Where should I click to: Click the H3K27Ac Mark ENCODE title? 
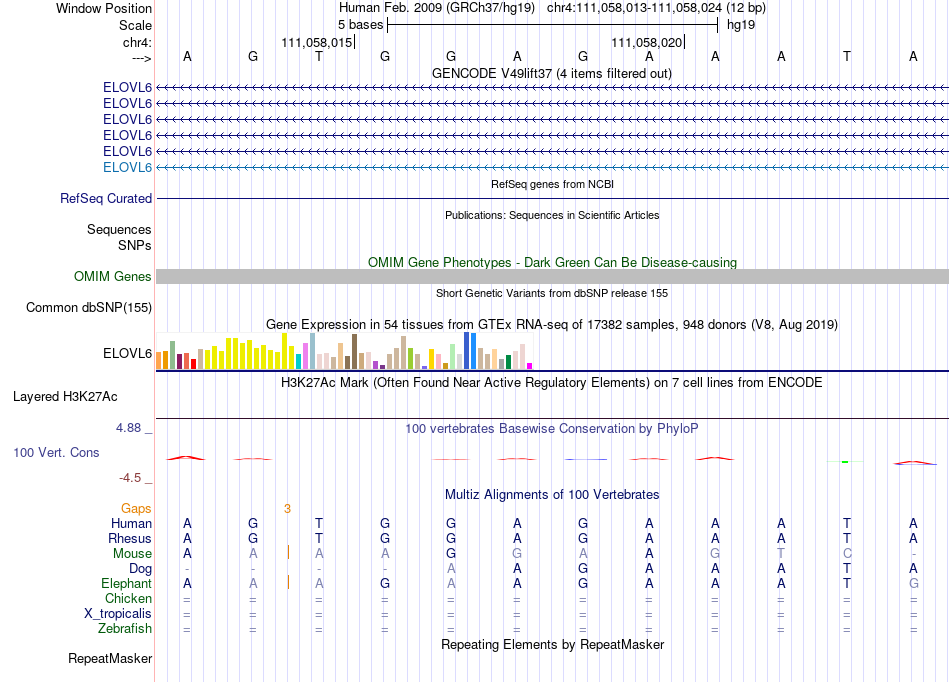pyautogui.click(x=551, y=383)
